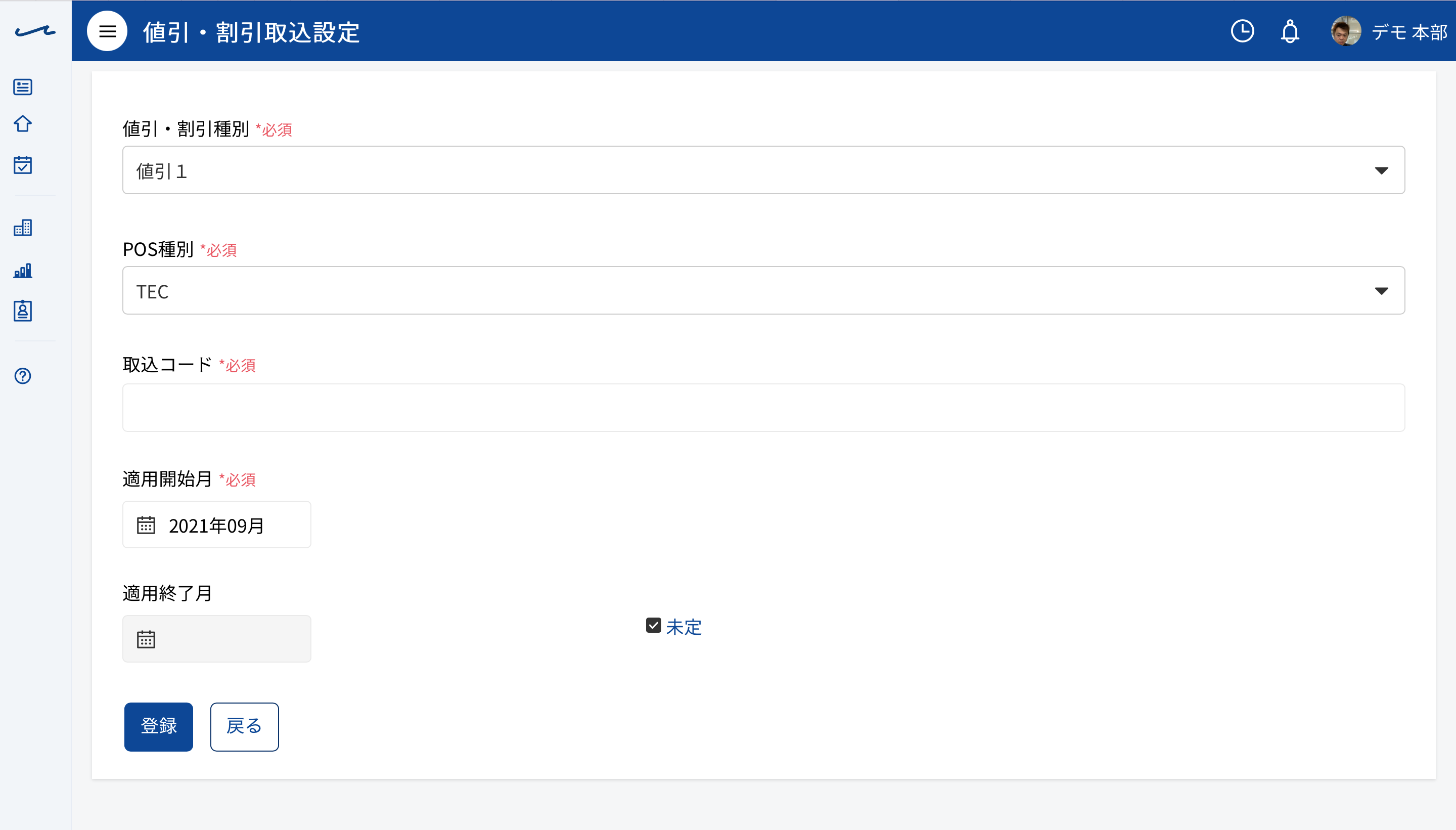Image resolution: width=1456 pixels, height=830 pixels.
Task: Click calendar icon in 適用終了月 field
Action: [x=146, y=639]
